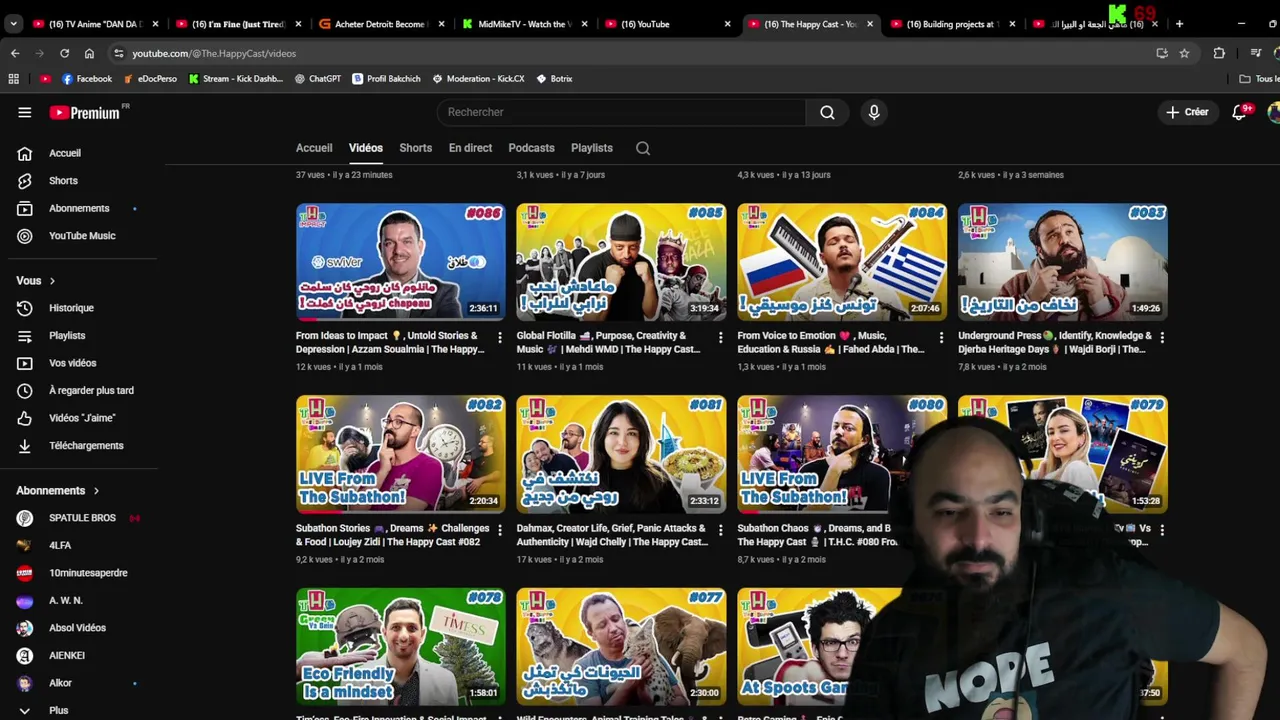Open Playlists in the left sidebar
The width and height of the screenshot is (1280, 720).
point(67,336)
